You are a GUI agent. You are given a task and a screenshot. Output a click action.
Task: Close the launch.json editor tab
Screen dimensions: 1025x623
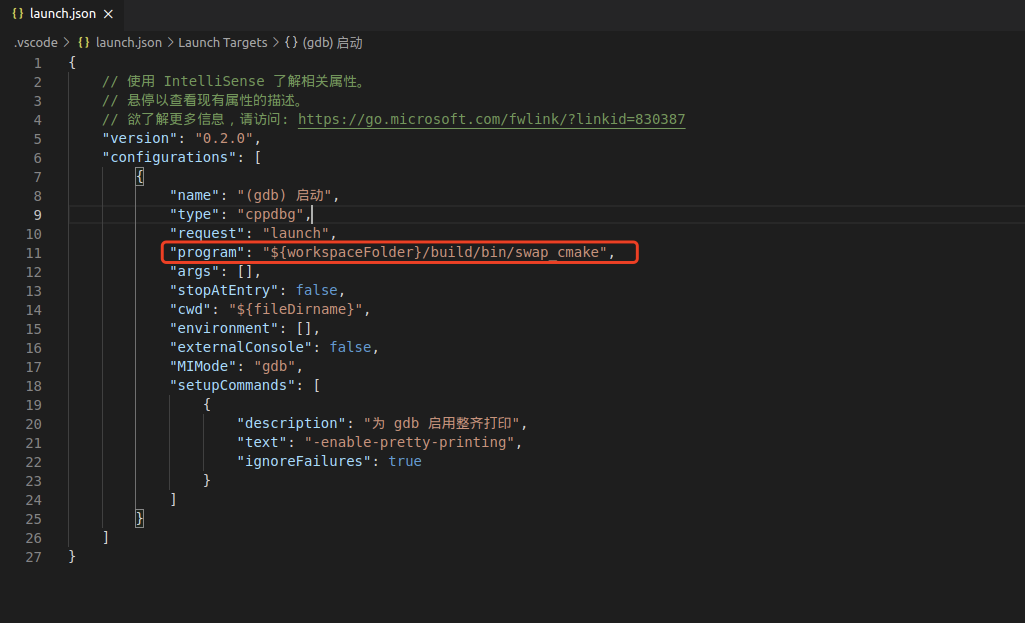coord(108,14)
